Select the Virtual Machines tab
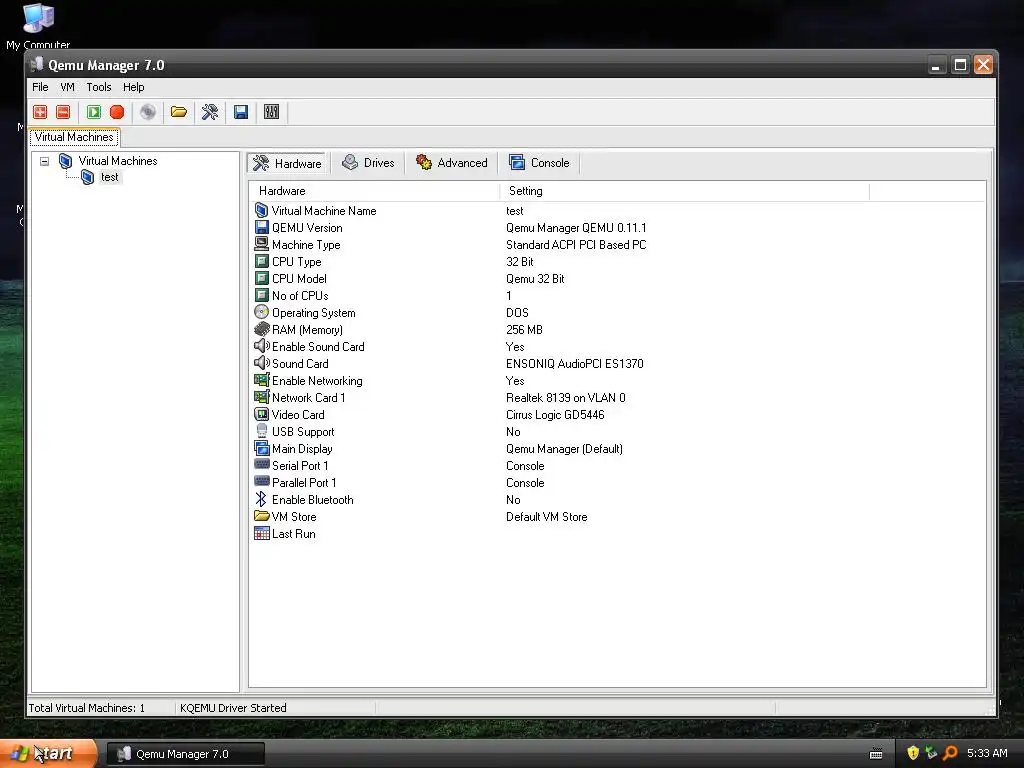 point(74,137)
